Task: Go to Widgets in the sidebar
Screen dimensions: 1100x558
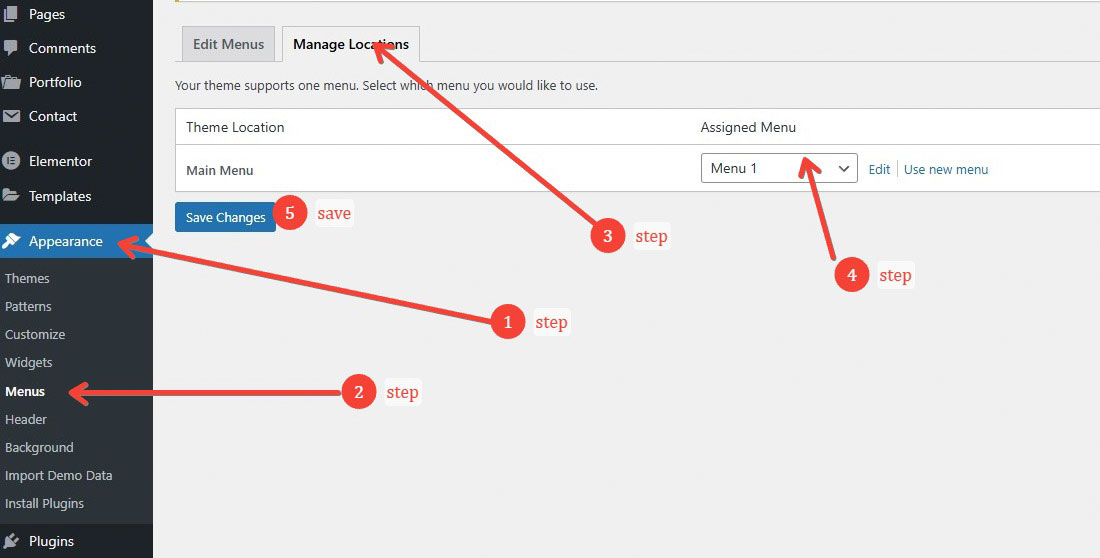Action: tap(28, 363)
